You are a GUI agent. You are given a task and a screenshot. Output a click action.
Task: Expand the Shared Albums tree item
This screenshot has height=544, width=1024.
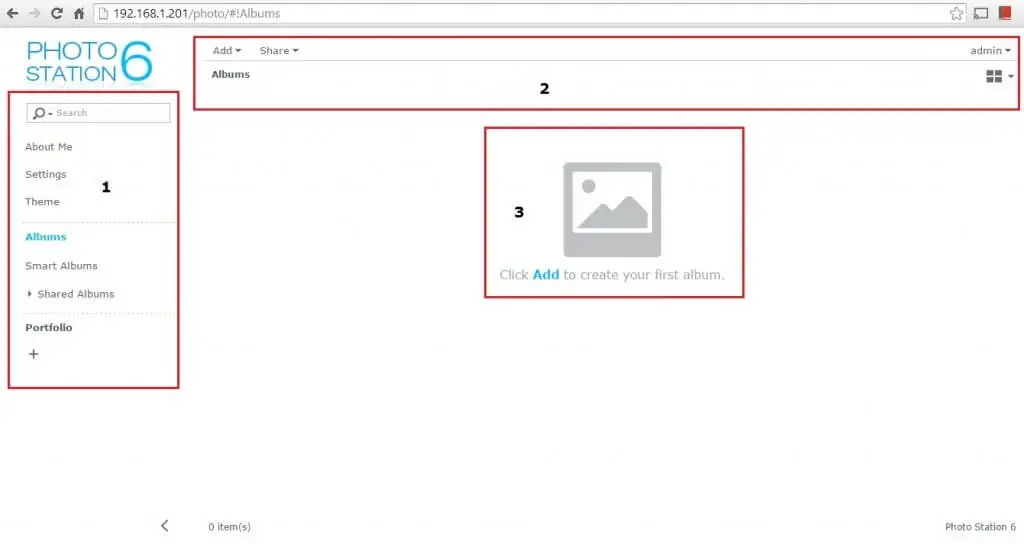point(30,294)
